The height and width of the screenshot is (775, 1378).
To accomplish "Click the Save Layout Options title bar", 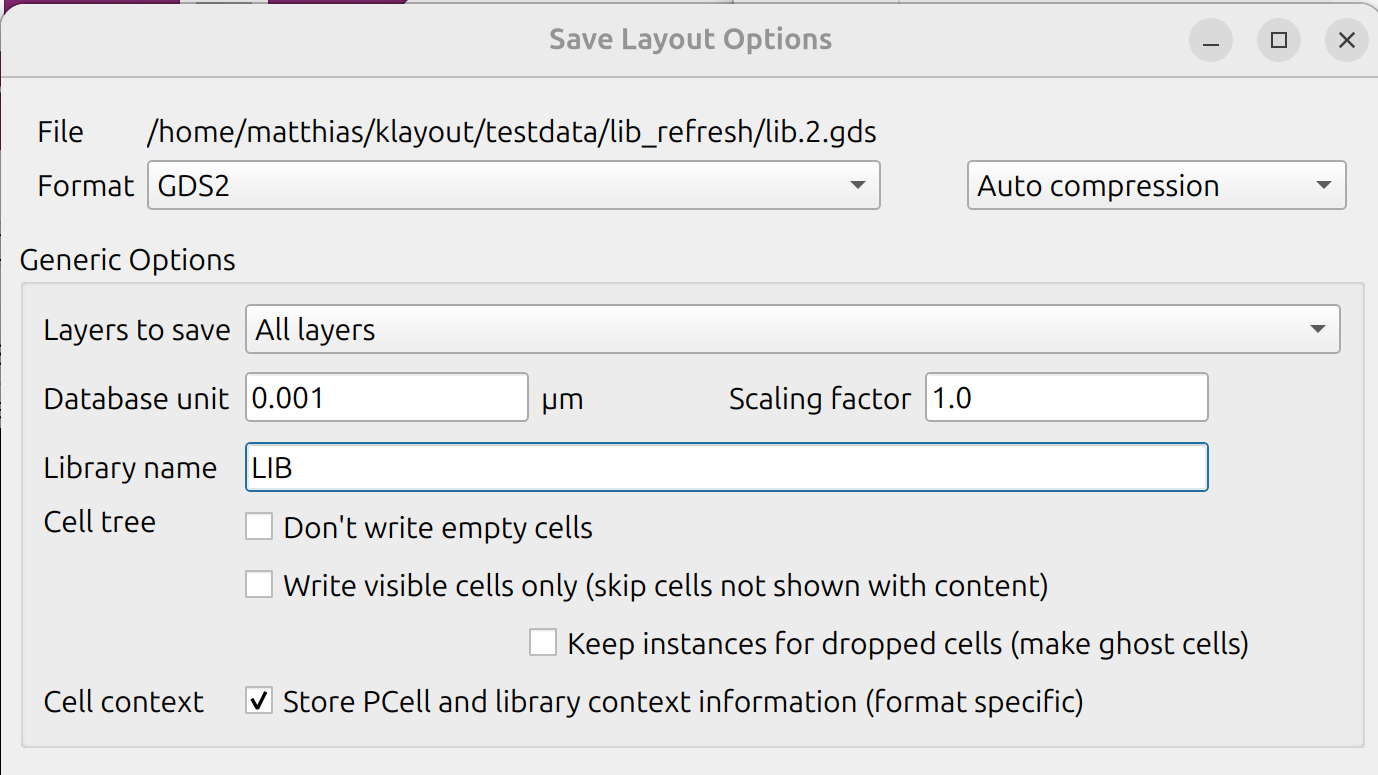I will (x=690, y=40).
